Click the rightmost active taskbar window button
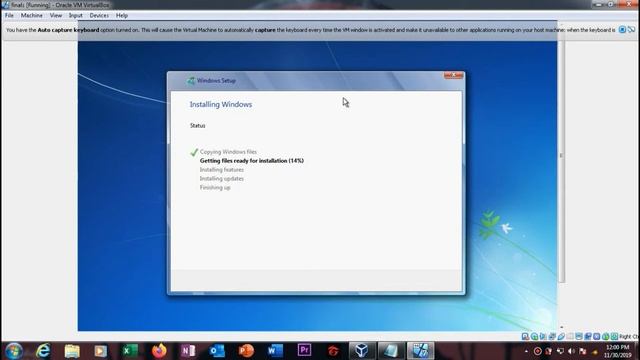Image resolution: width=640 pixels, height=360 pixels. (x=420, y=351)
